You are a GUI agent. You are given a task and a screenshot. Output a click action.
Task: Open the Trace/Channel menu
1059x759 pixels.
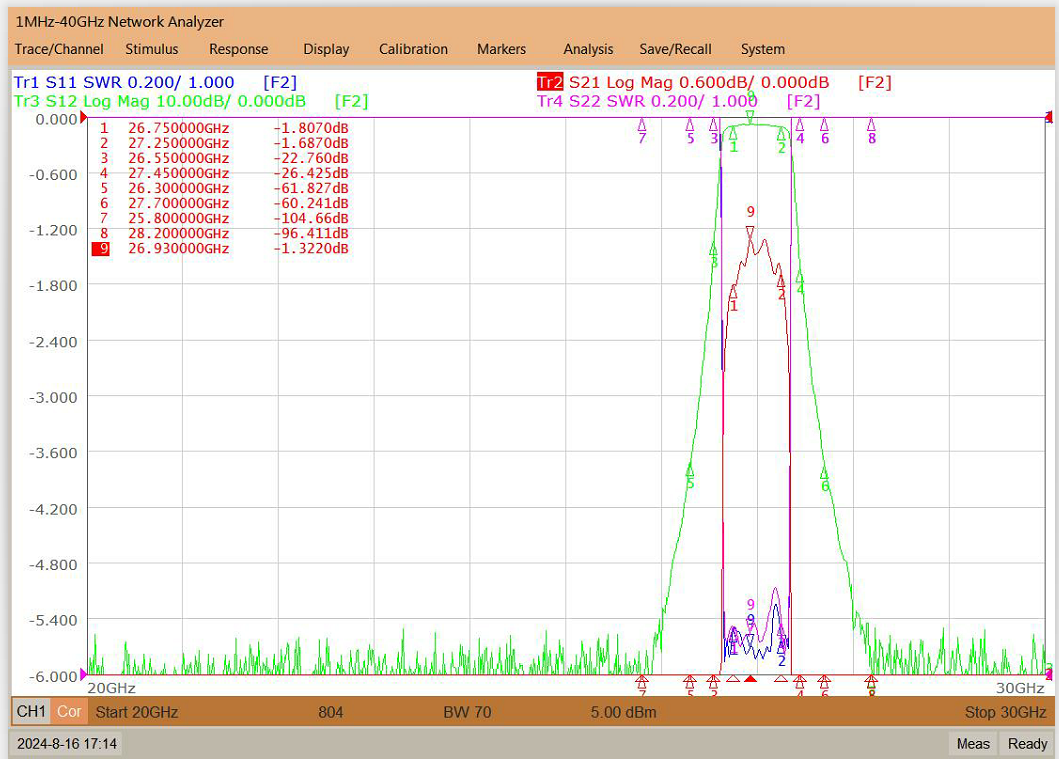pos(59,49)
